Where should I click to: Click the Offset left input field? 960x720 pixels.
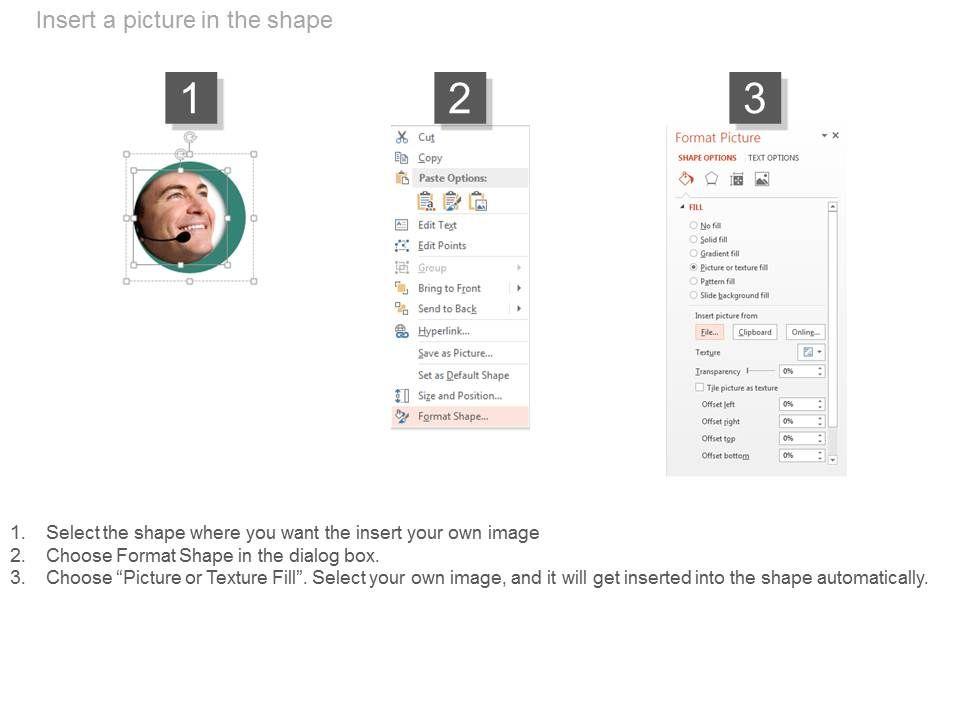click(797, 404)
